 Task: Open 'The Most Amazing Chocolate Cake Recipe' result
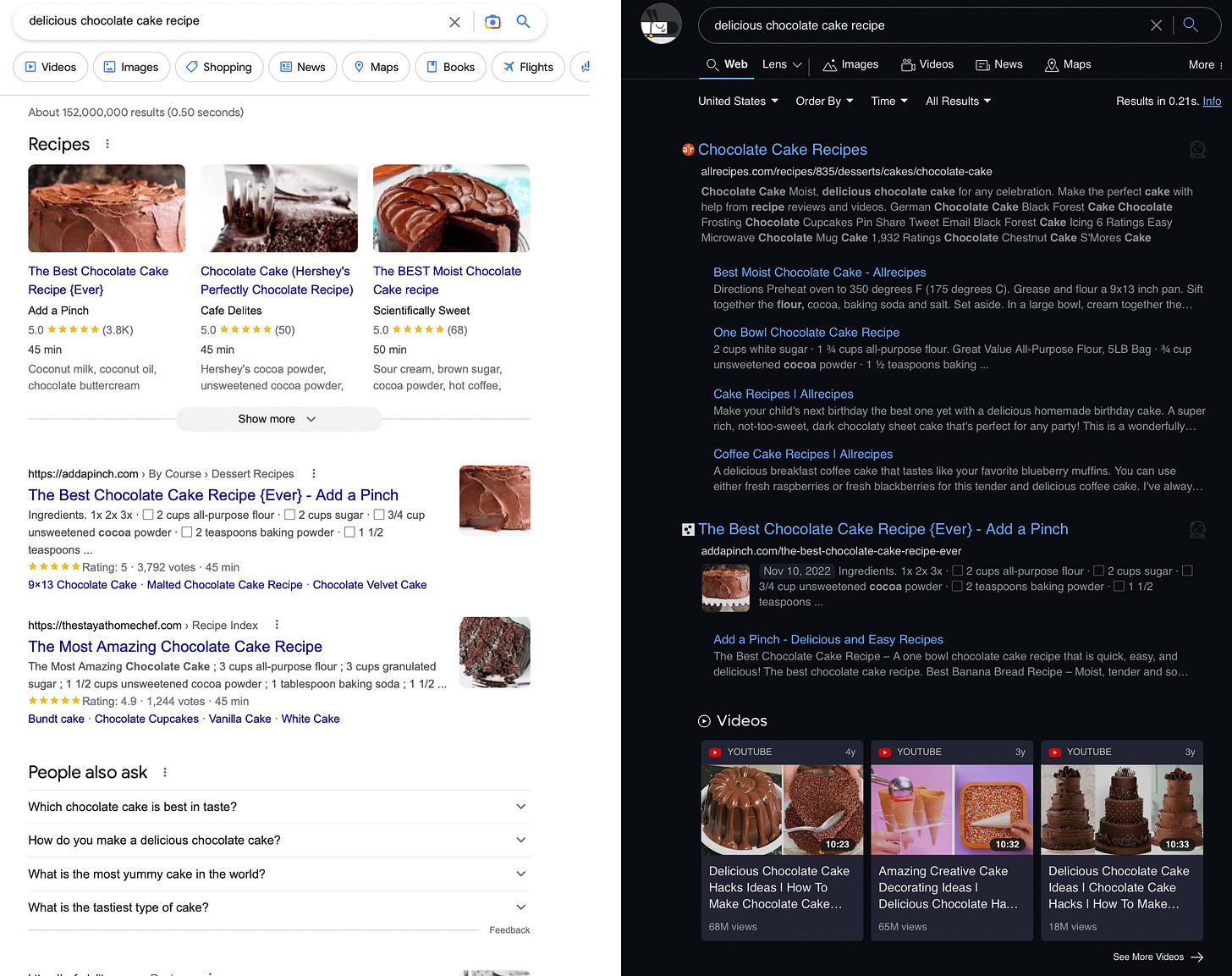[x=175, y=647]
